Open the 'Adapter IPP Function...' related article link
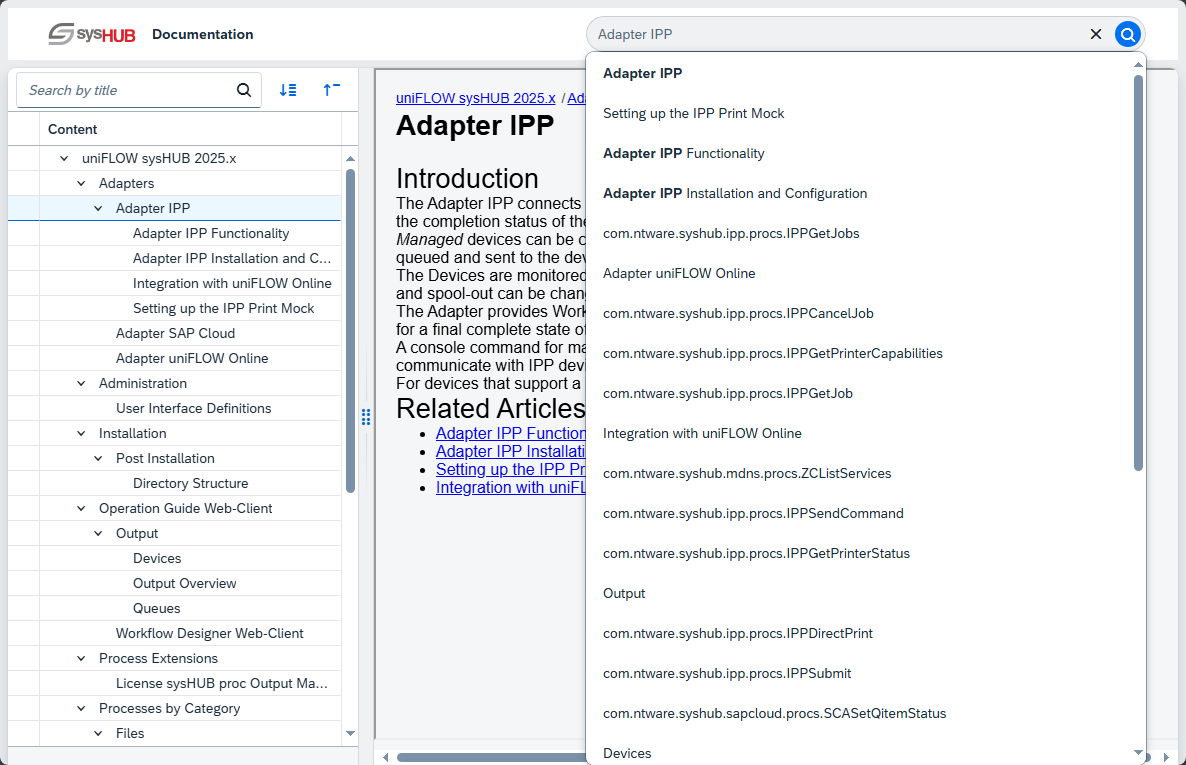Image resolution: width=1186 pixels, height=765 pixels. 511,433
